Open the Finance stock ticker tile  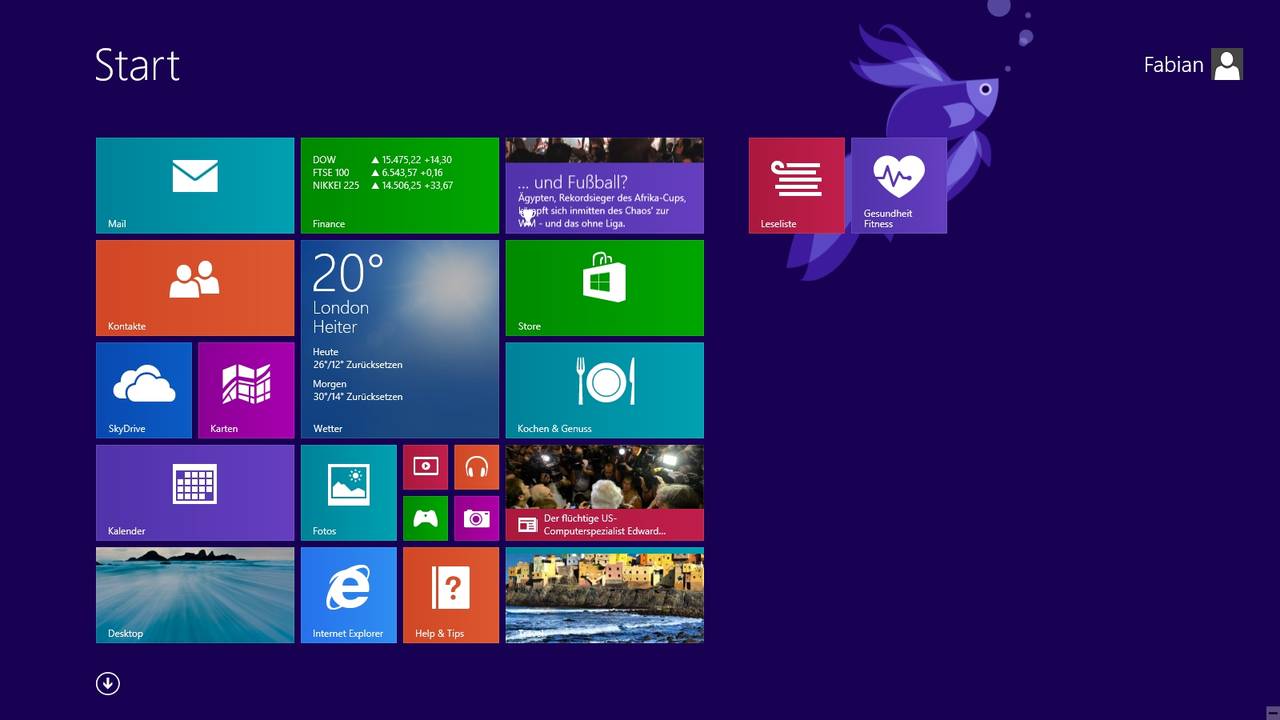coord(399,185)
